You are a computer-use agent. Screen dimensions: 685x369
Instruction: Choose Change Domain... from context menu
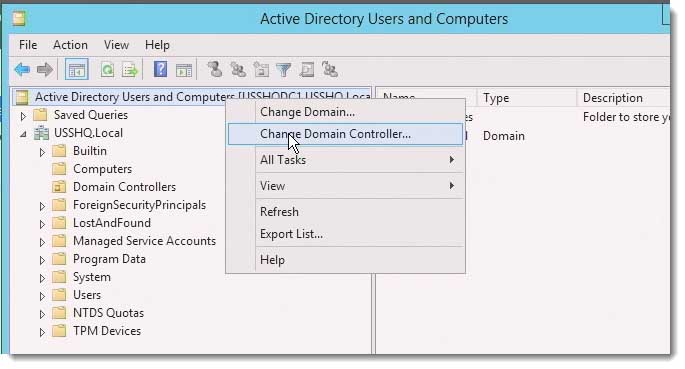point(345,112)
